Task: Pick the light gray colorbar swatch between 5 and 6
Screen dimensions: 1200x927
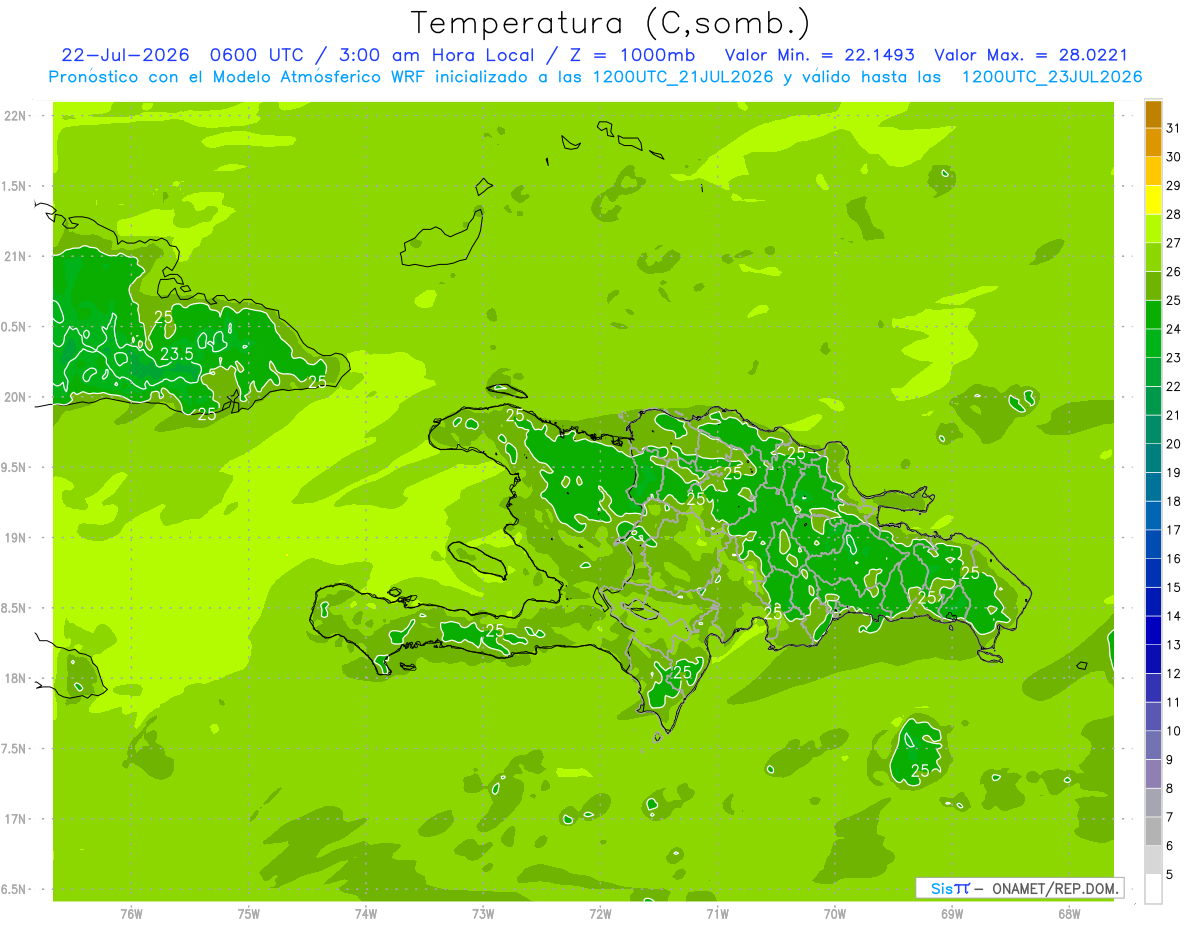Action: (1154, 861)
